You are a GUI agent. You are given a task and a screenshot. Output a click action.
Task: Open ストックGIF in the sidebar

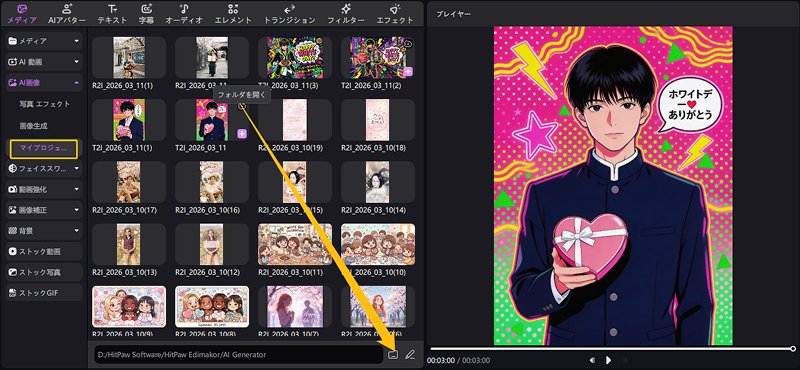point(44,293)
